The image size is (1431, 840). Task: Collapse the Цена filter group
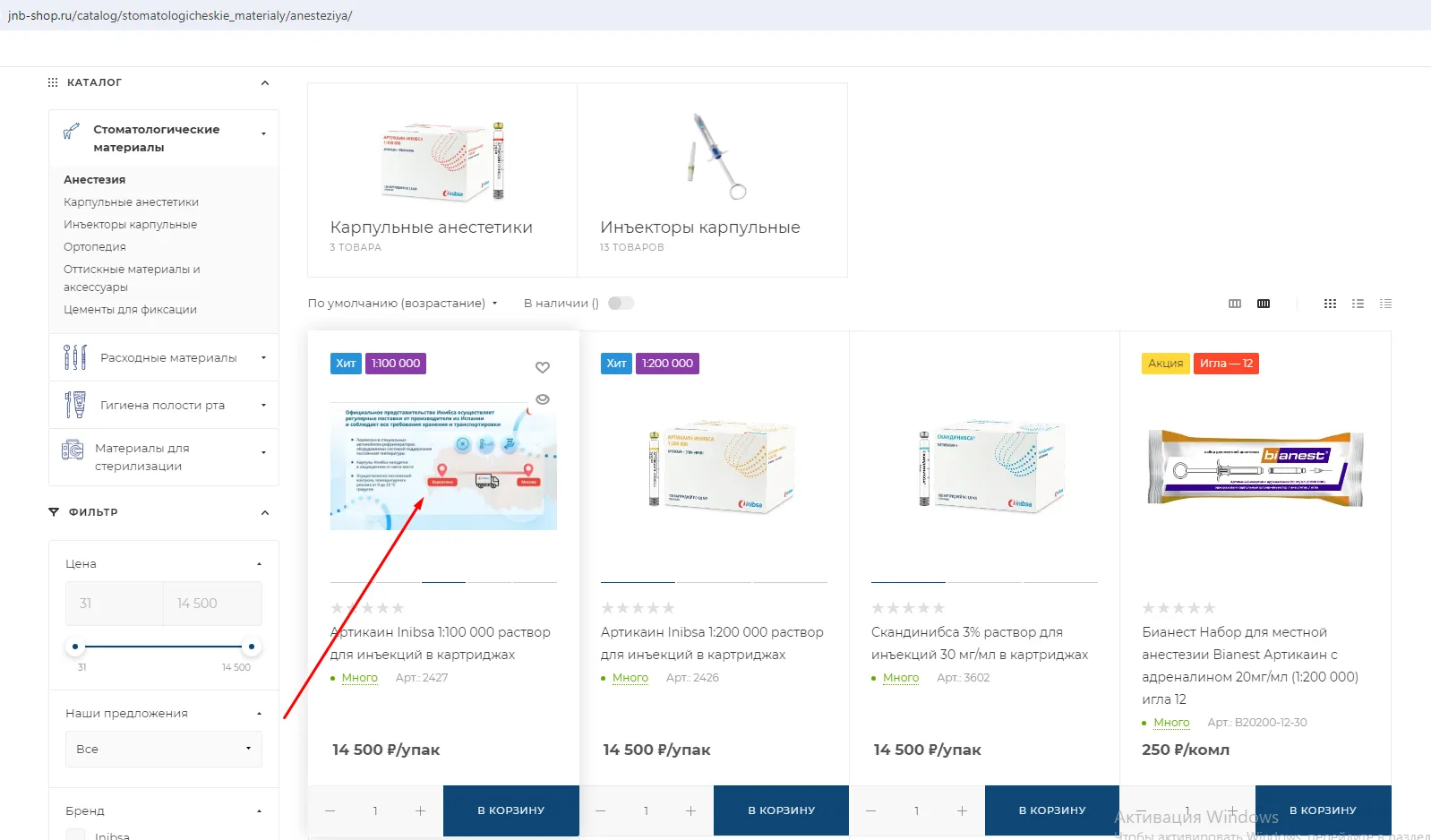pos(259,564)
